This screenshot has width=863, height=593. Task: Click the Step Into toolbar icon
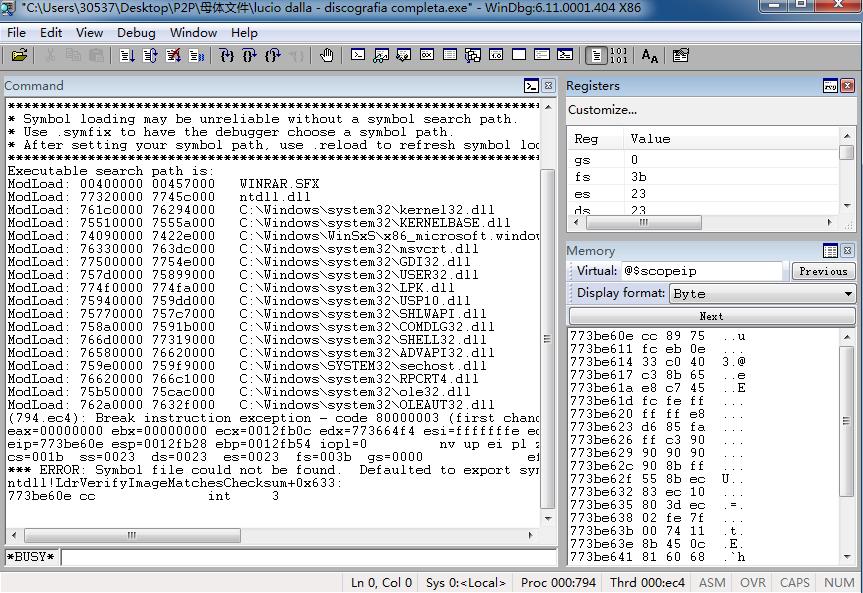tap(226, 56)
